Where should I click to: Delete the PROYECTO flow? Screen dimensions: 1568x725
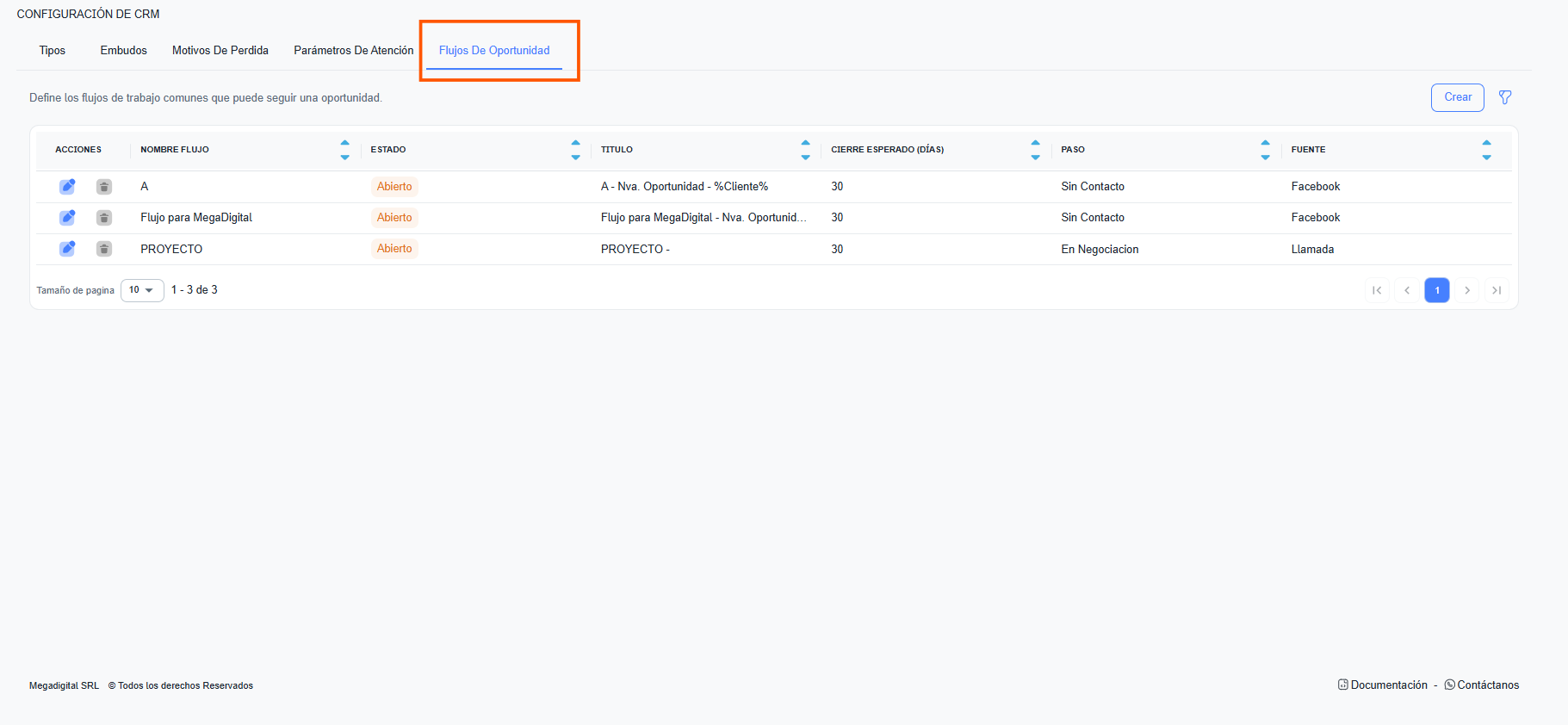coord(104,249)
